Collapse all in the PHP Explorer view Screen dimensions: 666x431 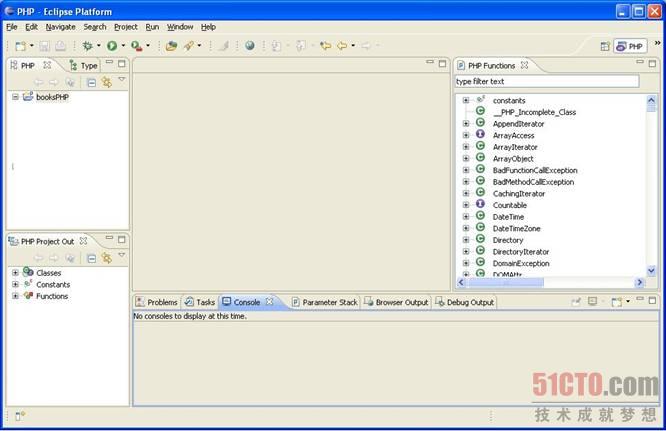pyautogui.click(x=91, y=82)
